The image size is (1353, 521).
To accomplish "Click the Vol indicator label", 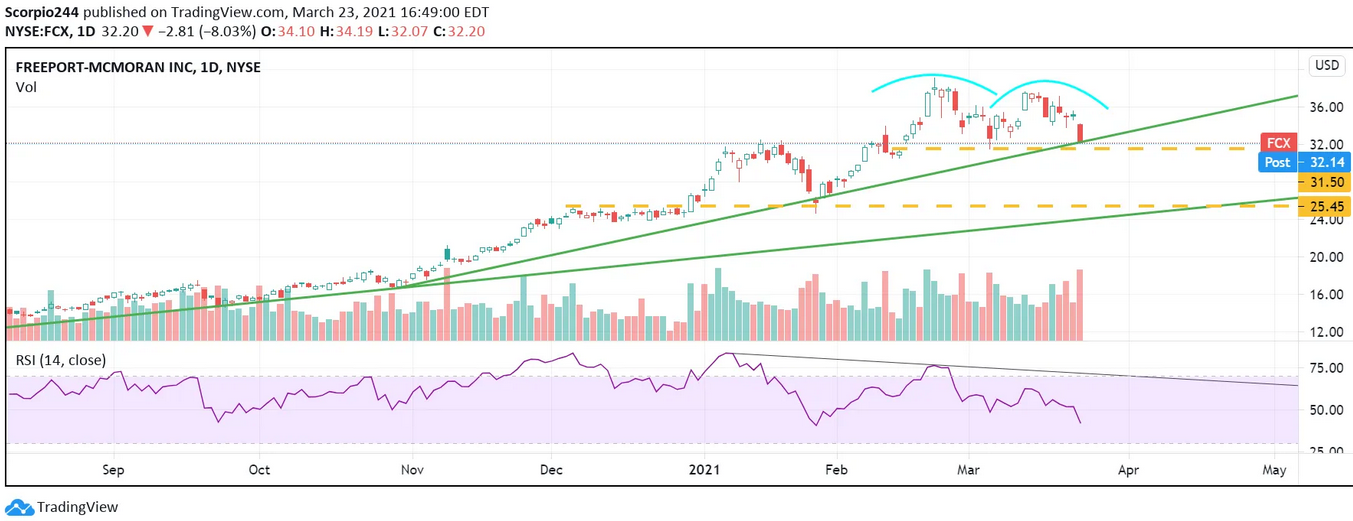I will 25,87.
